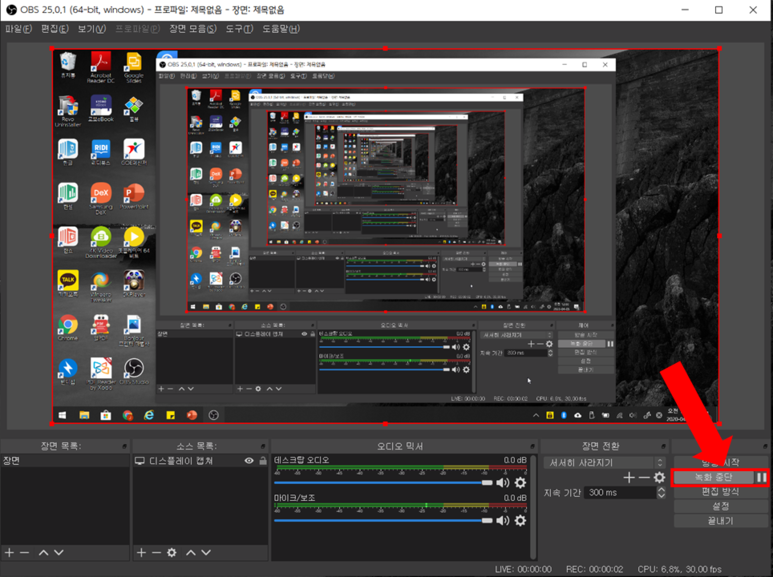
Task: Select 장면 in the scene list
Action: (x=65, y=461)
